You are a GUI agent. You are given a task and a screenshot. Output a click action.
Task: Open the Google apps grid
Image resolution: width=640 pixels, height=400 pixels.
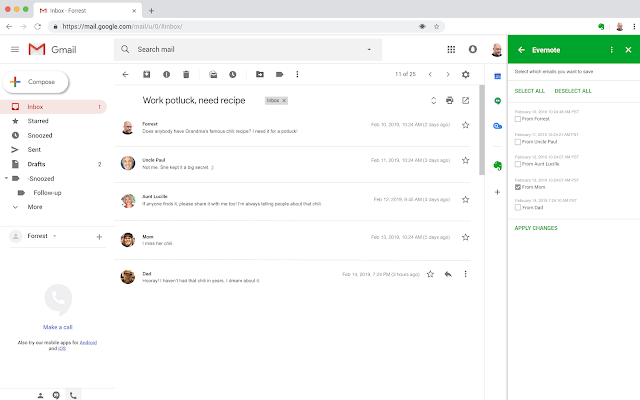point(451,49)
